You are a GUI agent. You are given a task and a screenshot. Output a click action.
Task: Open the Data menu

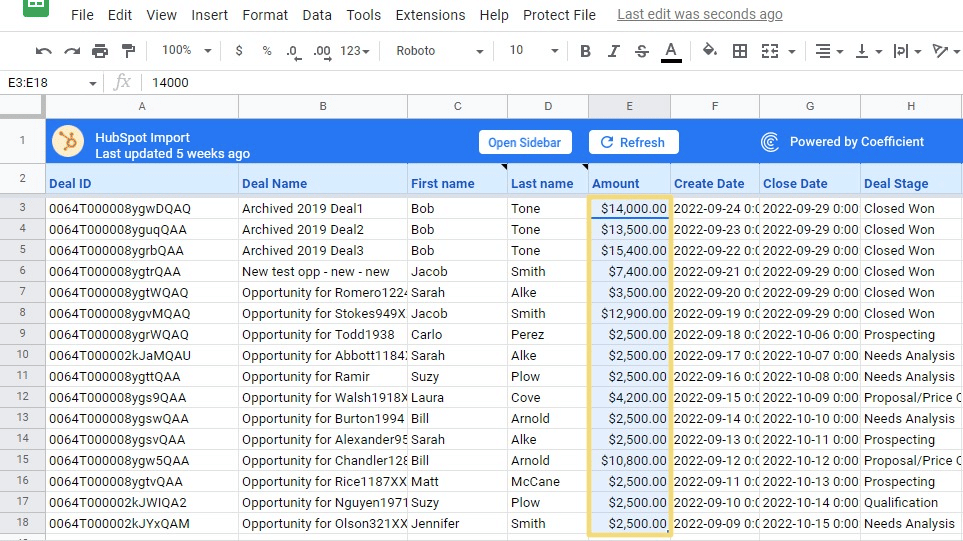click(x=317, y=15)
